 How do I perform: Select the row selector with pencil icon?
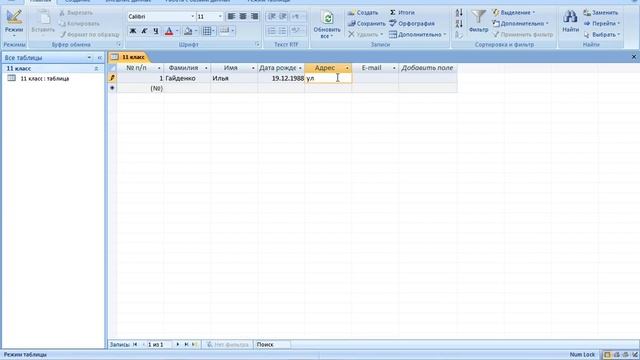pos(112,78)
